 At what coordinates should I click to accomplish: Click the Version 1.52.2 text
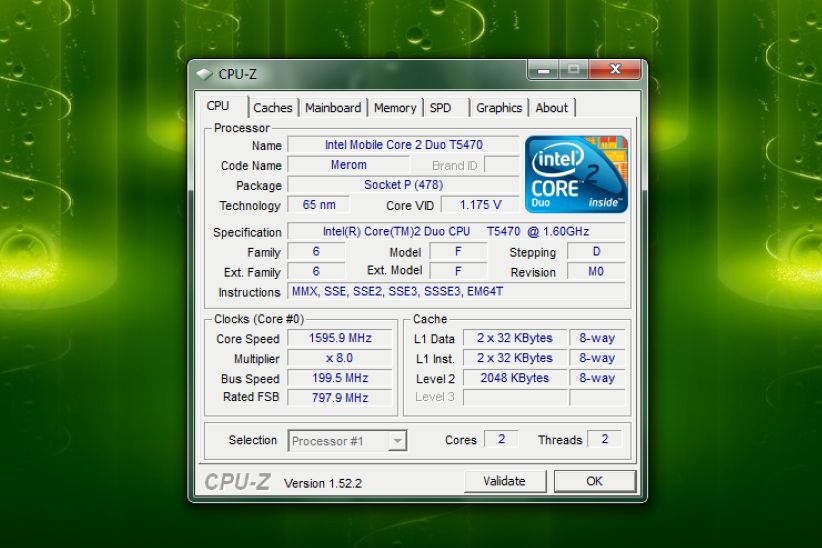[323, 483]
